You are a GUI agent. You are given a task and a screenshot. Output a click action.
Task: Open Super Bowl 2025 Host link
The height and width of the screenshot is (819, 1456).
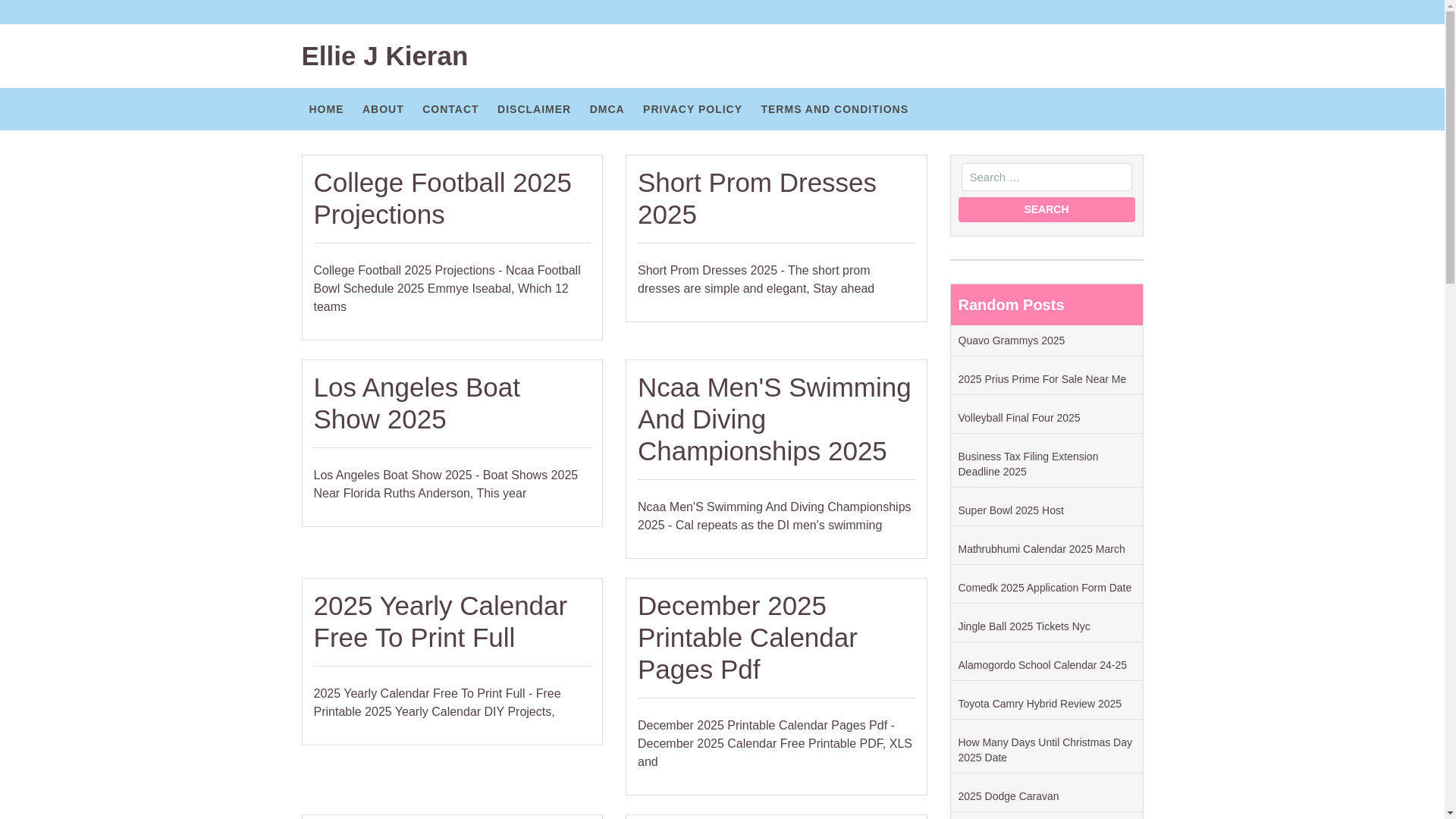[x=1010, y=510]
